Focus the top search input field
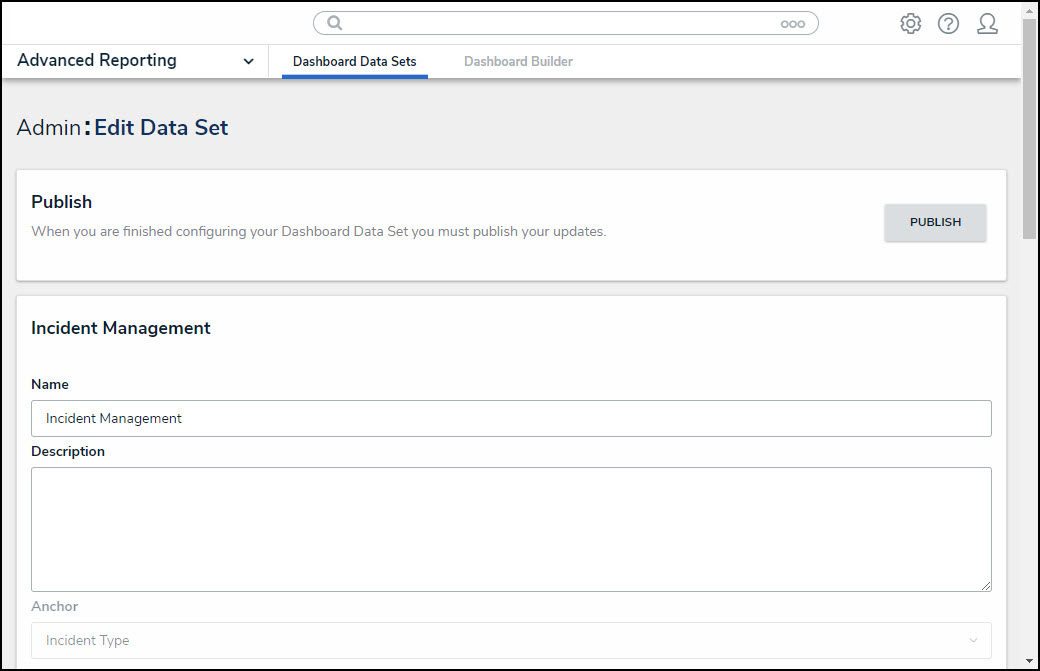Viewport: 1040px width, 671px height. pos(560,23)
